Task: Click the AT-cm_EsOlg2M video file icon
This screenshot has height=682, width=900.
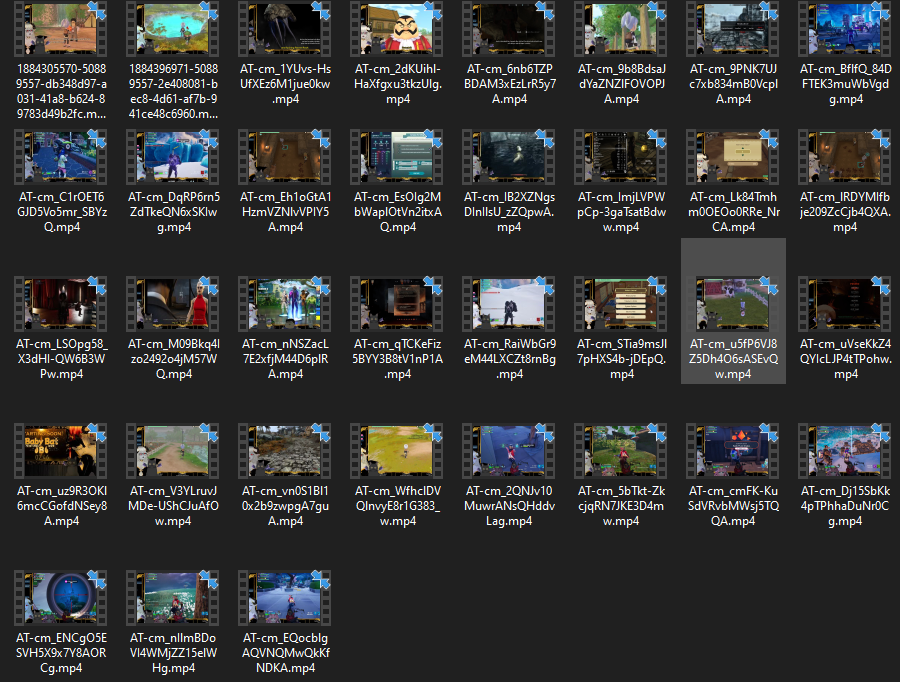Action: (x=397, y=160)
